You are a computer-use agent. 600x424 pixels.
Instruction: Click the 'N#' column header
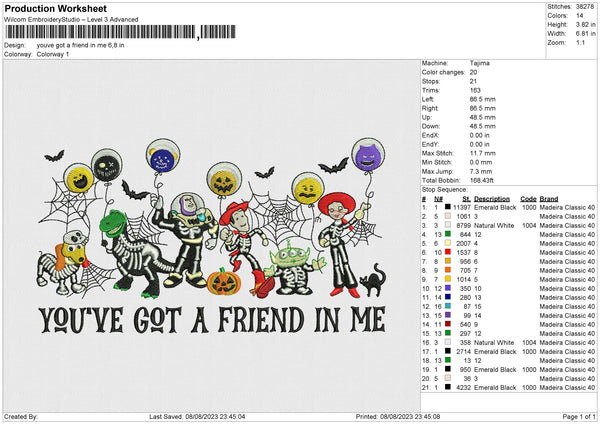tap(439, 199)
